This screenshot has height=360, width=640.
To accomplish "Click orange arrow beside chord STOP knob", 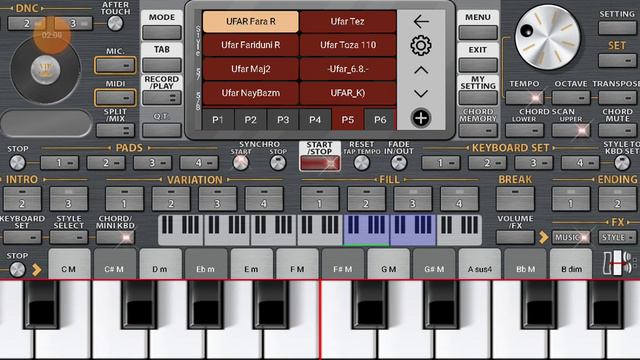I will [37, 269].
